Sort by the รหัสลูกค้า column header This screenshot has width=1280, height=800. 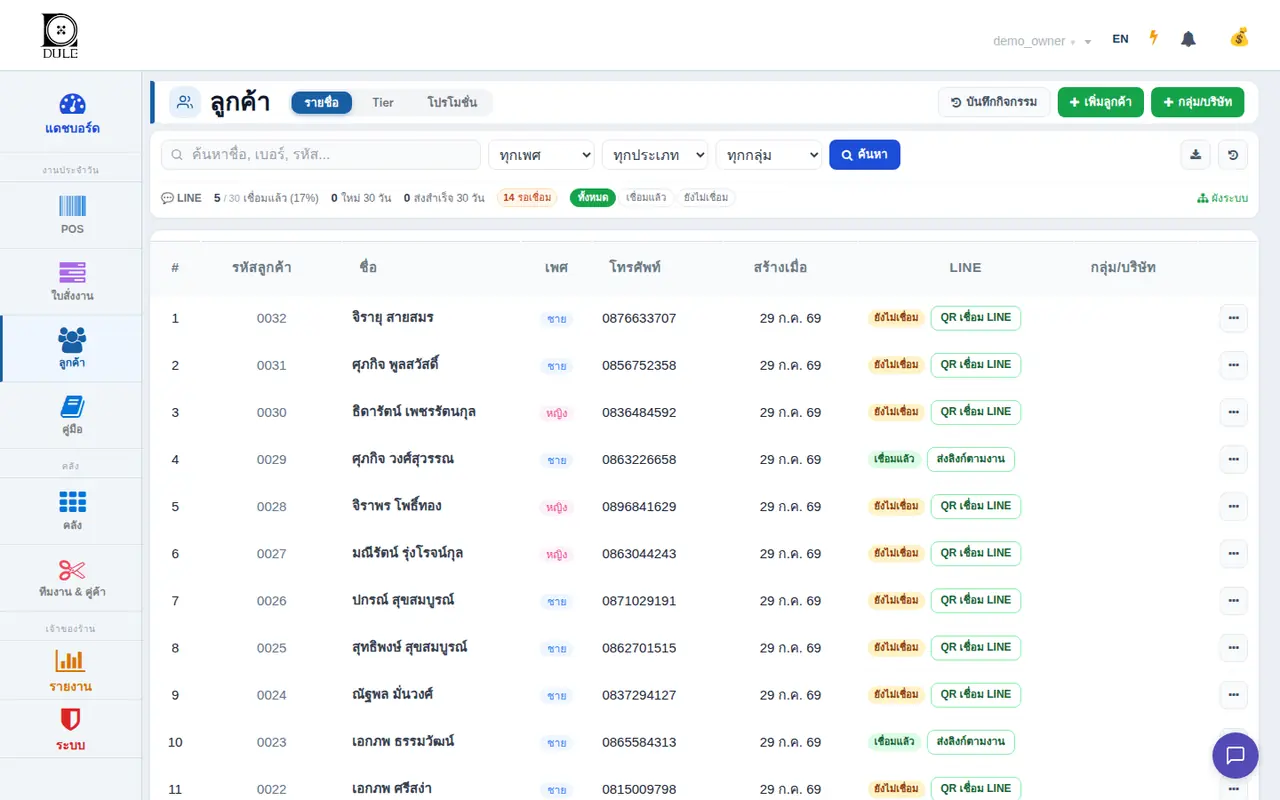262,268
